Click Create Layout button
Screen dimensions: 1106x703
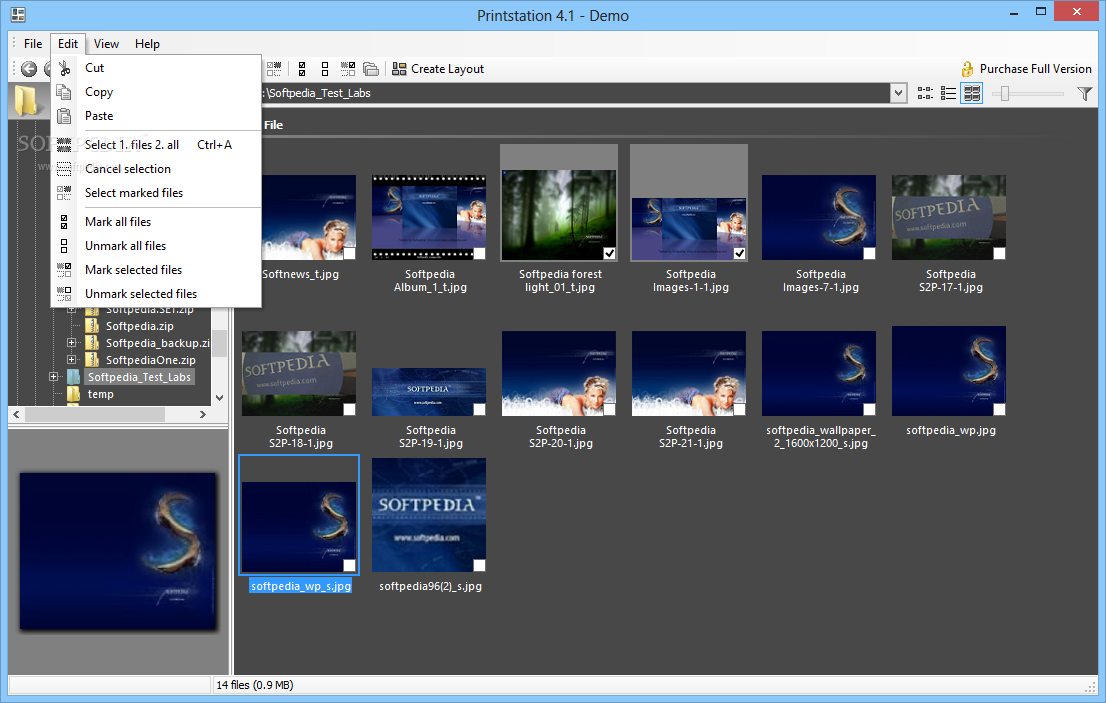(438, 69)
